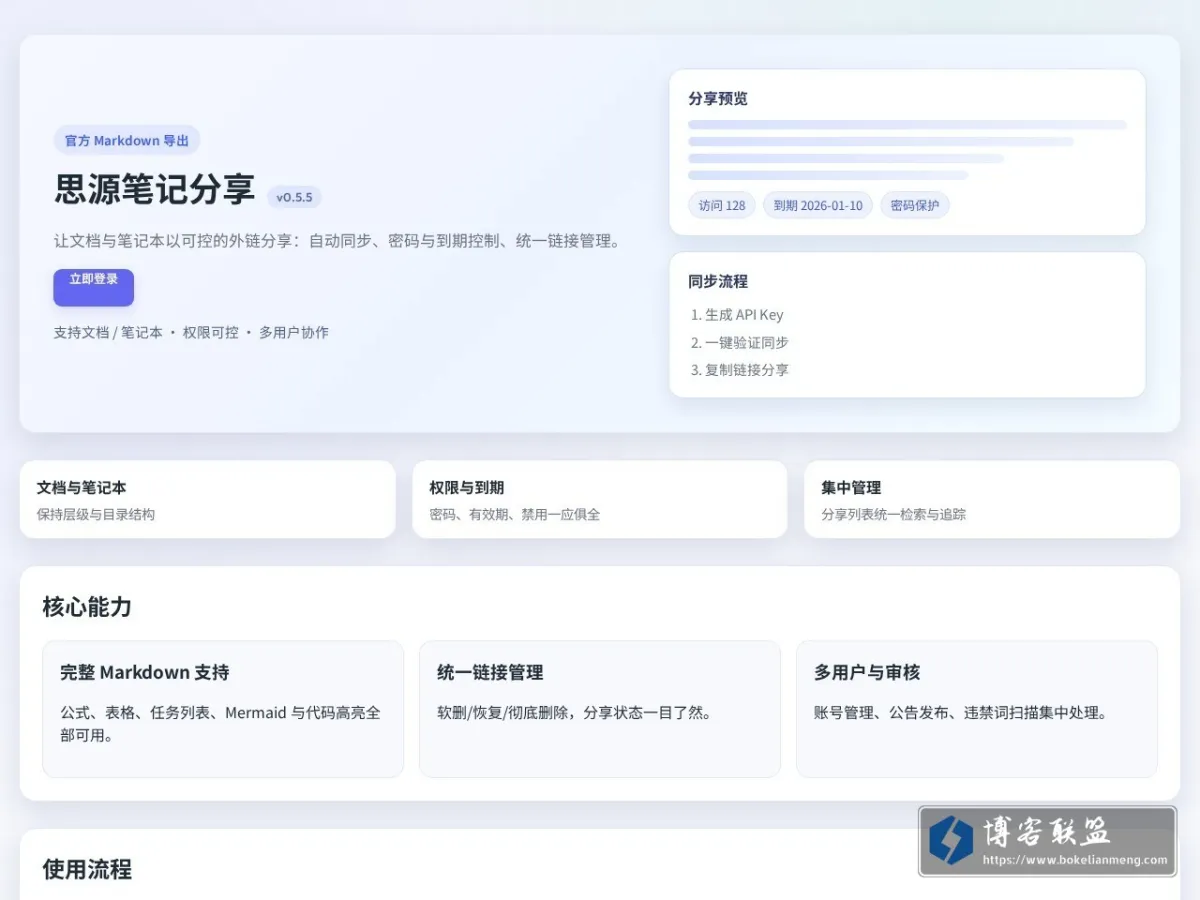
Task: Open the 完整 Markdown 支持 card
Action: click(223, 709)
